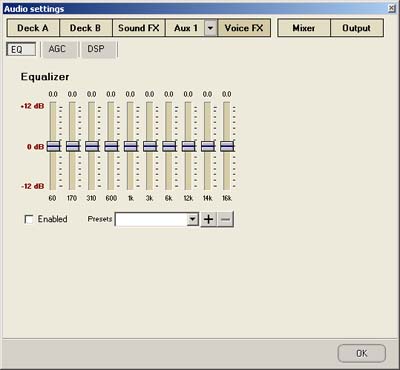
Task: Click the 12k equalizer slider handle
Action: point(188,146)
